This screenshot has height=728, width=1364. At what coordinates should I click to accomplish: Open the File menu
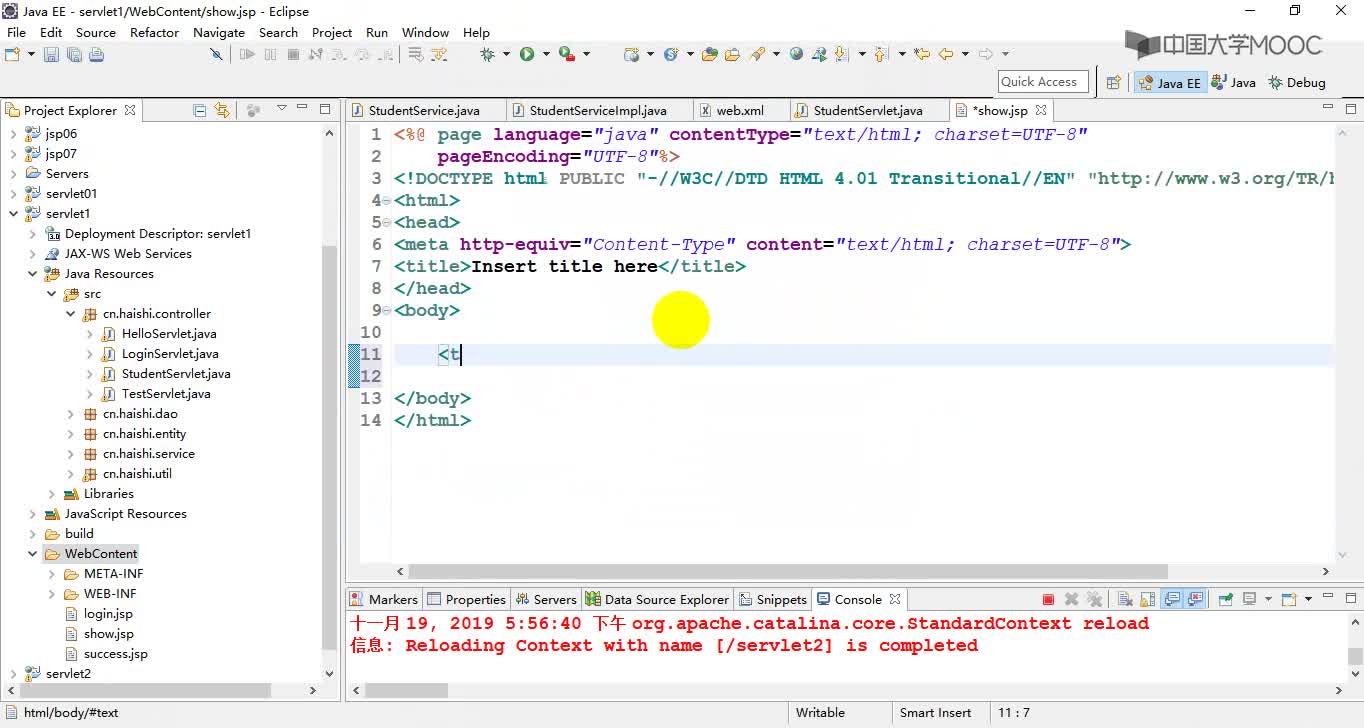16,32
